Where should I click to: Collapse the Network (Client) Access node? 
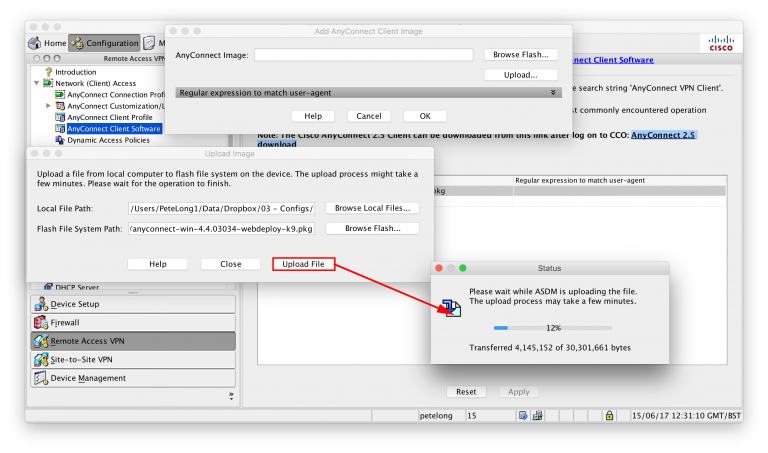coord(36,83)
